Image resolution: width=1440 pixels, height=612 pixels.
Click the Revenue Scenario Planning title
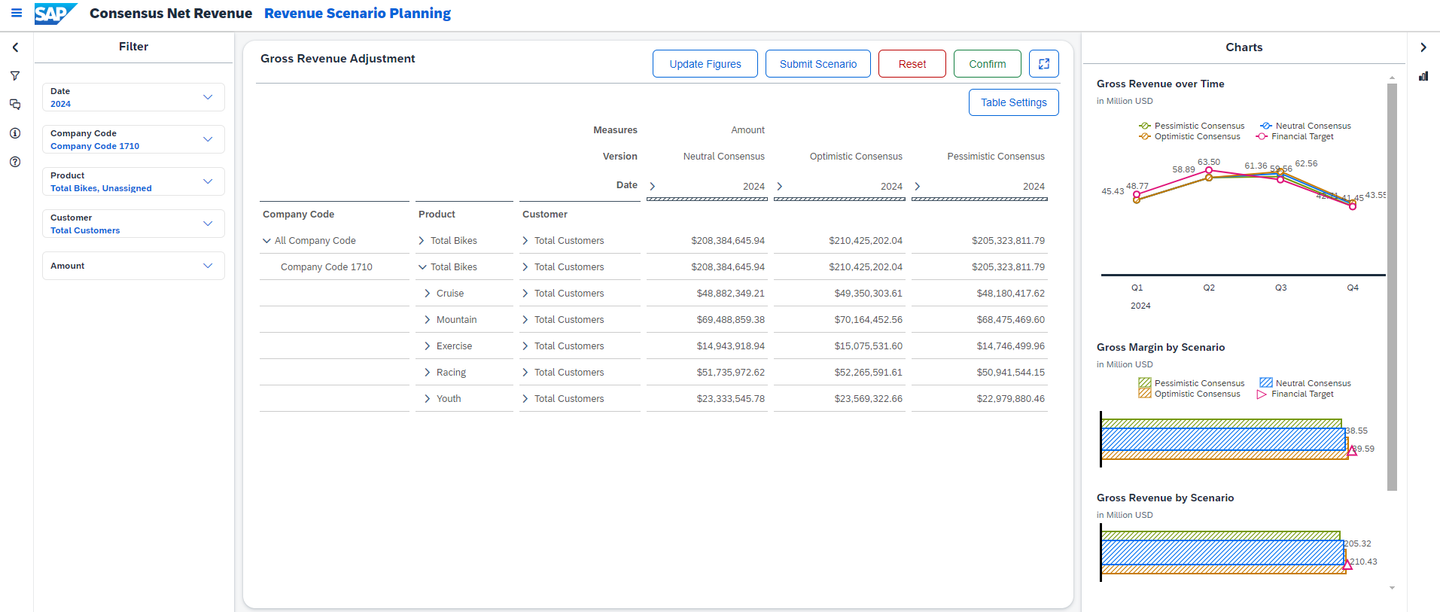pyautogui.click(x=357, y=14)
